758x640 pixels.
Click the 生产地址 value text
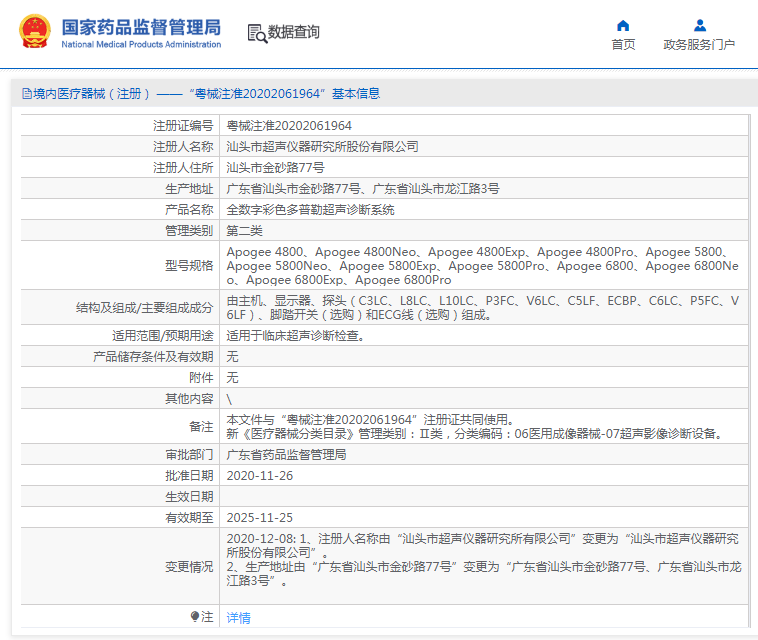[363, 189]
